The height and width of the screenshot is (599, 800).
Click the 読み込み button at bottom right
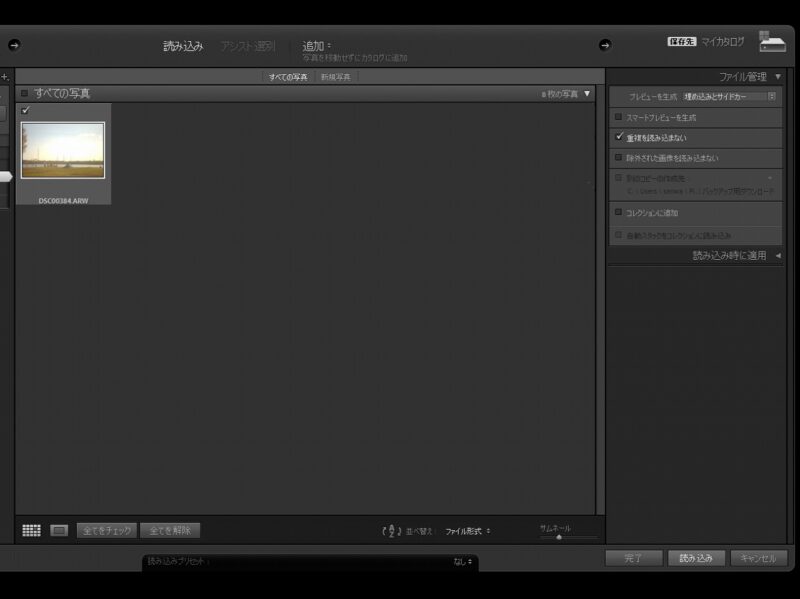coord(696,558)
